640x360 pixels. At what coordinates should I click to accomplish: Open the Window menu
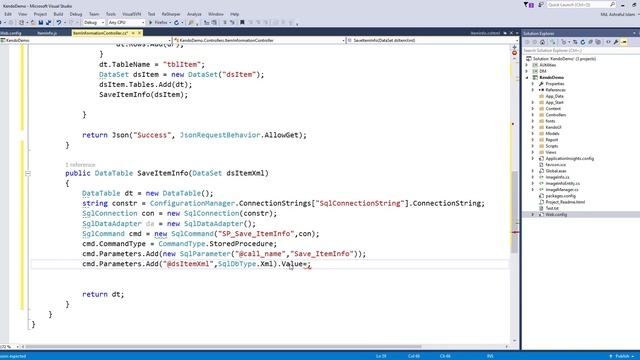coord(216,14)
